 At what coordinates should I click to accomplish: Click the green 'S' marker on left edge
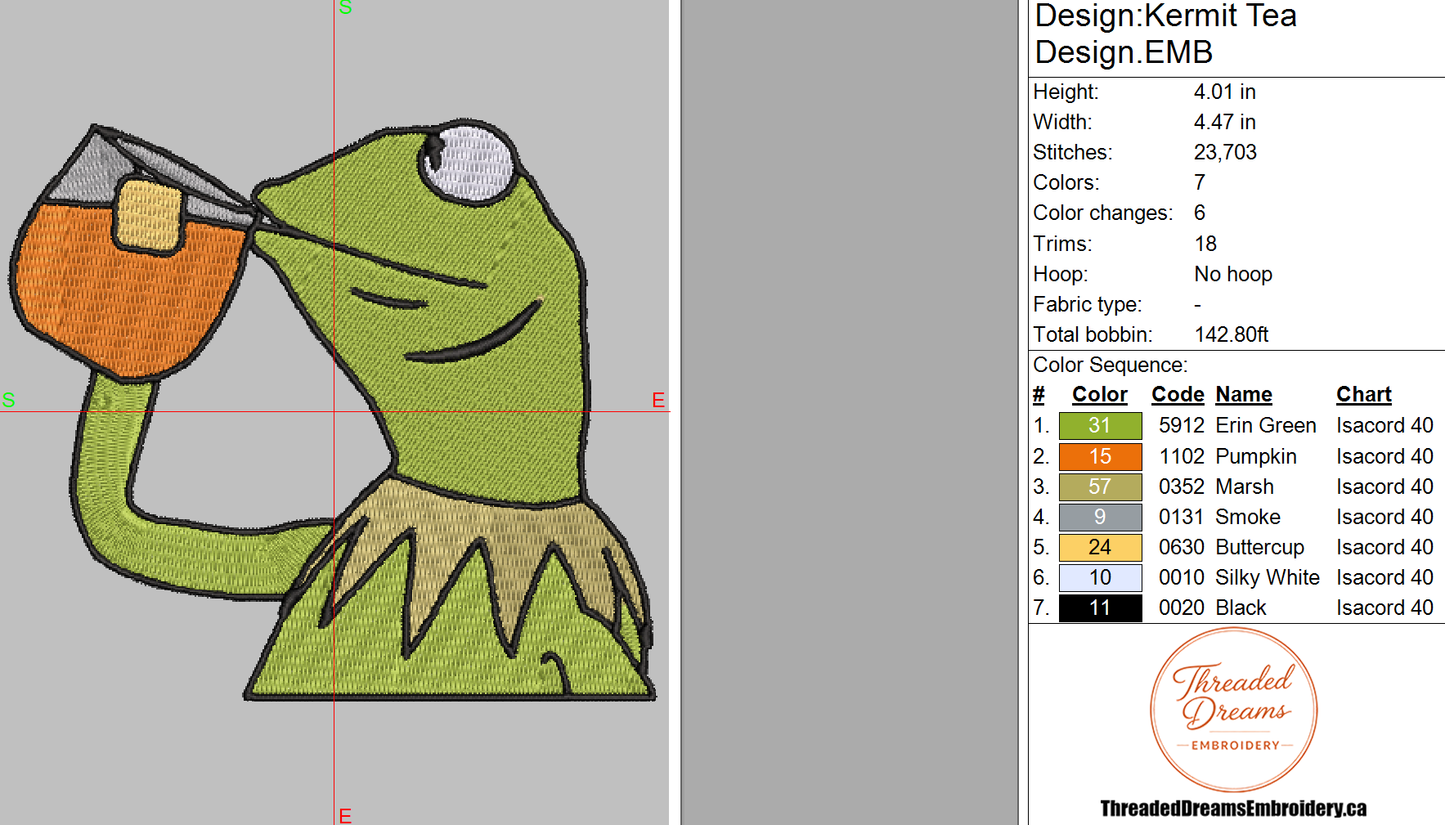coord(8,401)
